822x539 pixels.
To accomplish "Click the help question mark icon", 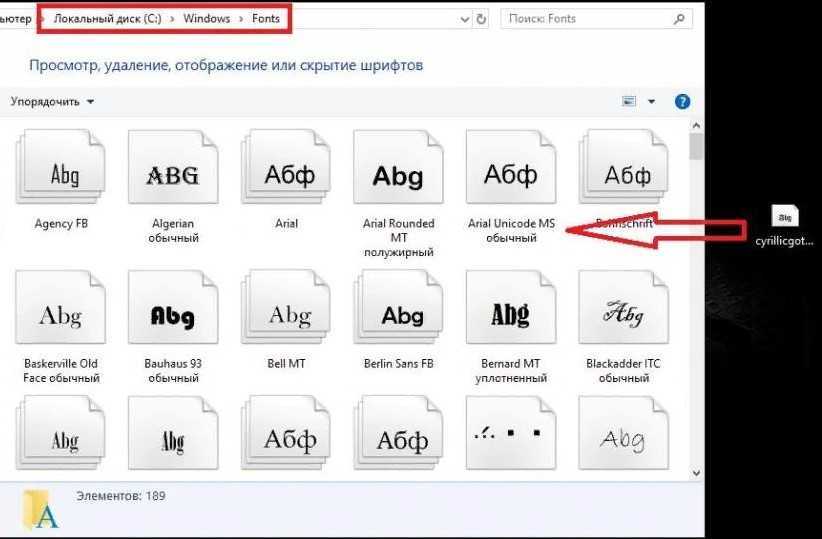I will (683, 102).
